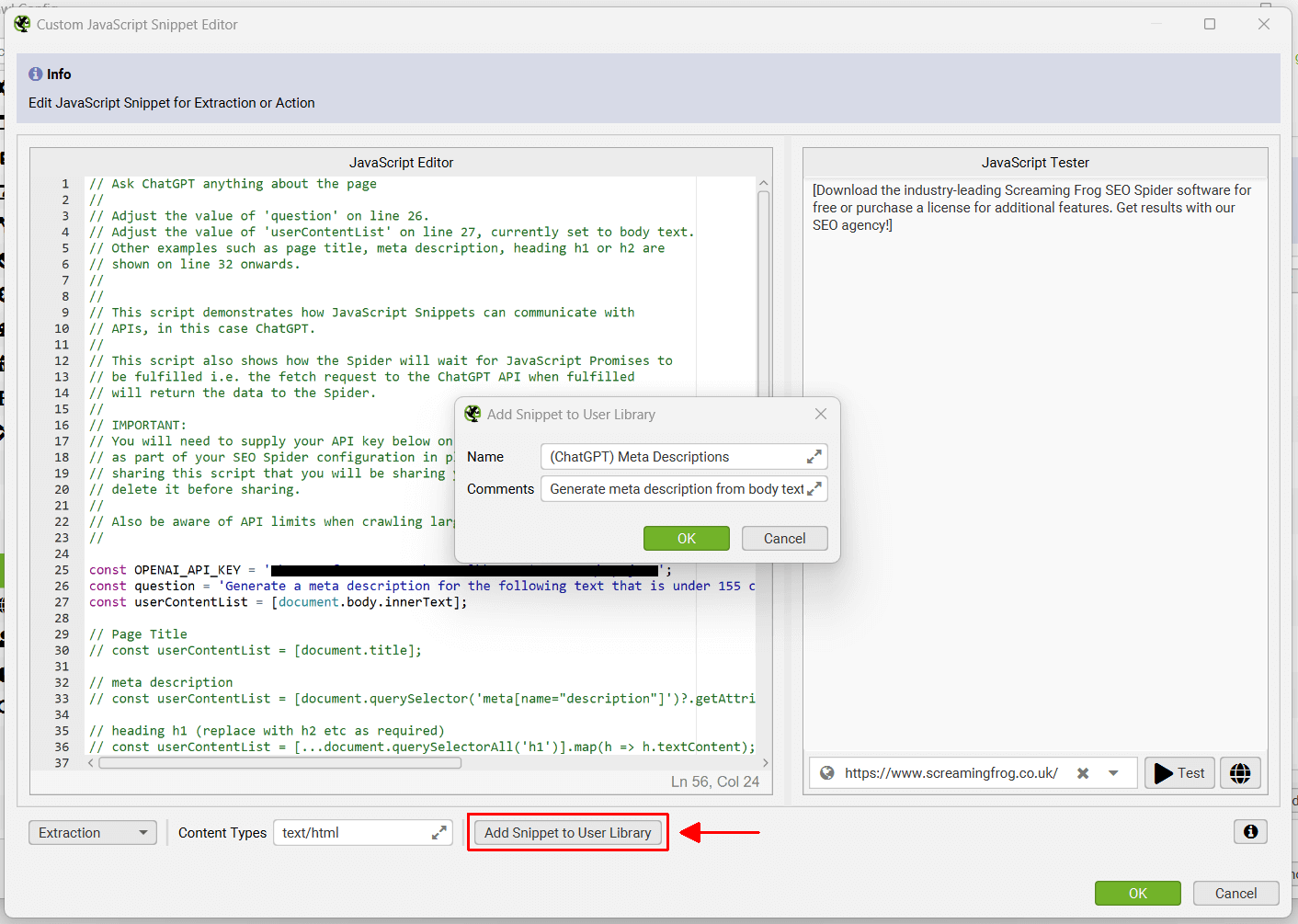Cancel the Add Snippet to User Library dialog
This screenshot has height=924, width=1298.
tap(785, 539)
